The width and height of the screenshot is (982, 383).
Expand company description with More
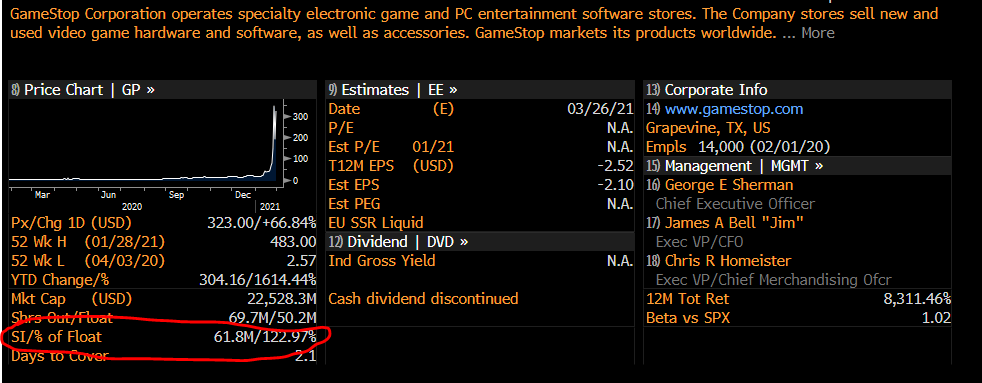click(x=818, y=33)
